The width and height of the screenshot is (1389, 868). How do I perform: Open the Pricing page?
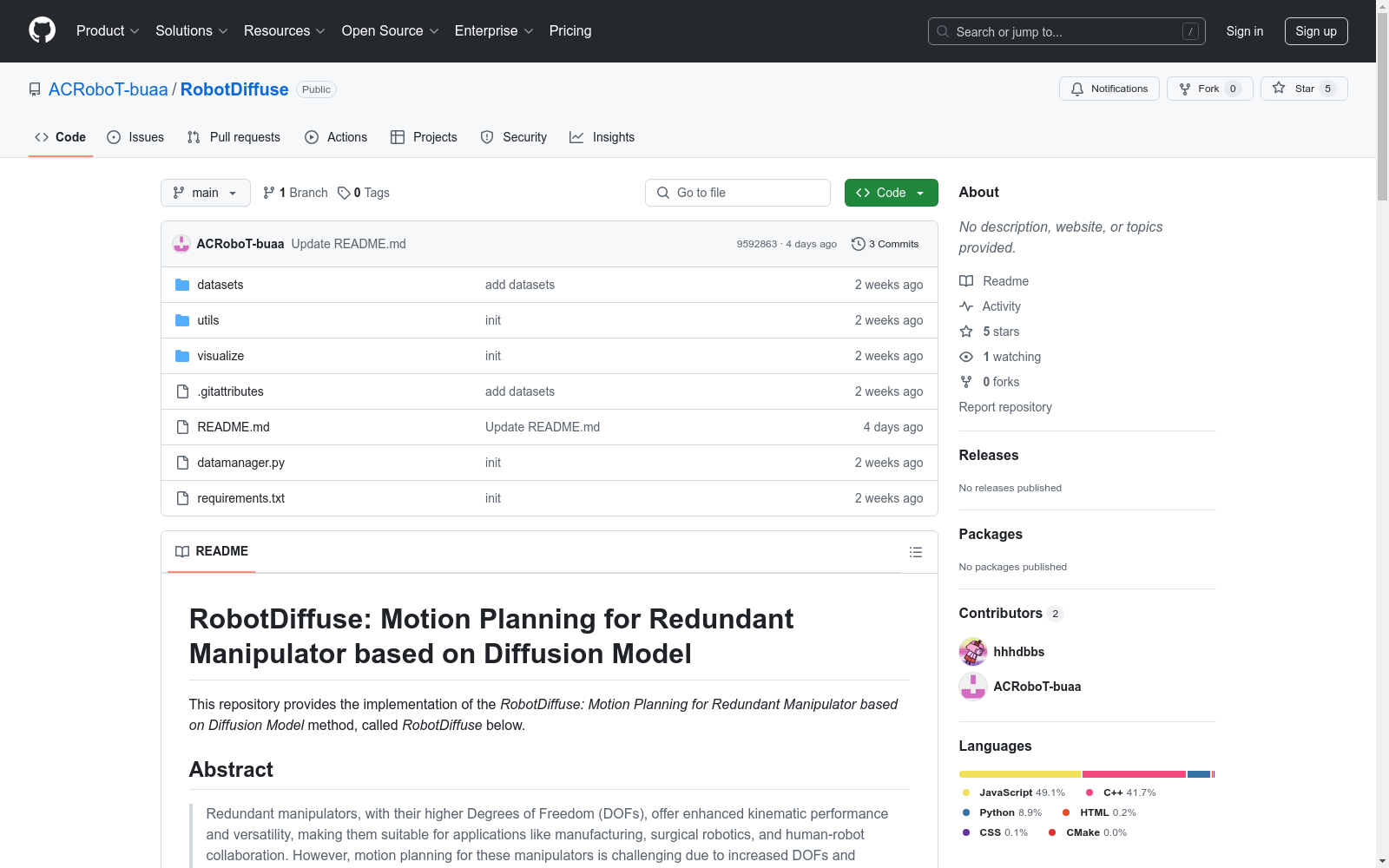point(570,31)
